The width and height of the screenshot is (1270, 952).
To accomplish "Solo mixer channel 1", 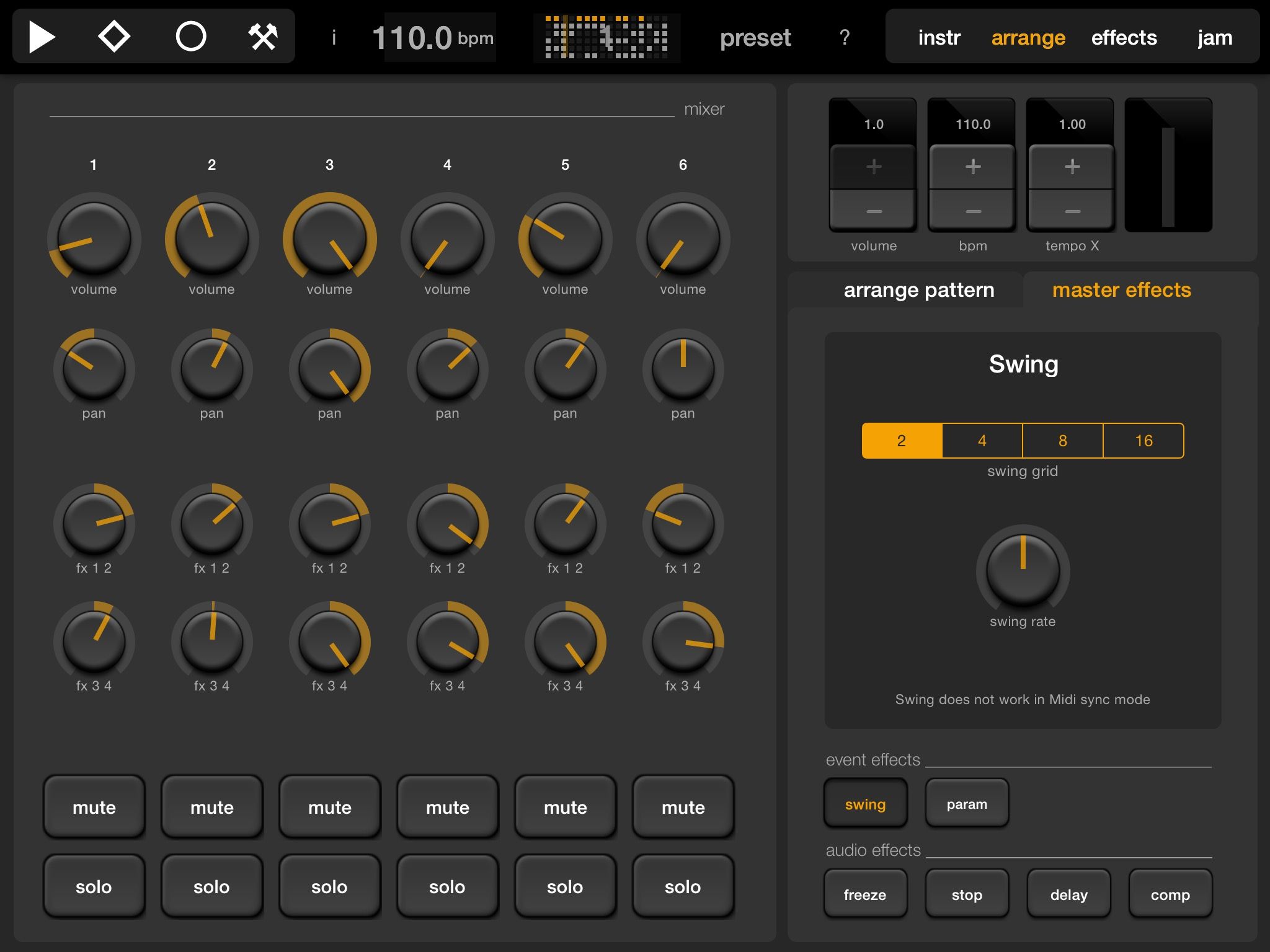I will tap(94, 886).
